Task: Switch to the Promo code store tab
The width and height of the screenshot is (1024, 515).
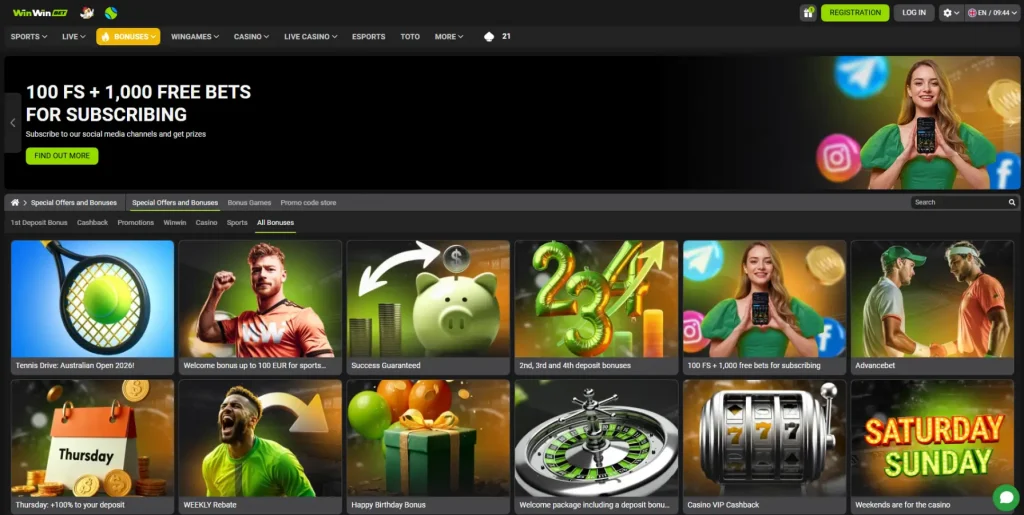Action: point(308,202)
